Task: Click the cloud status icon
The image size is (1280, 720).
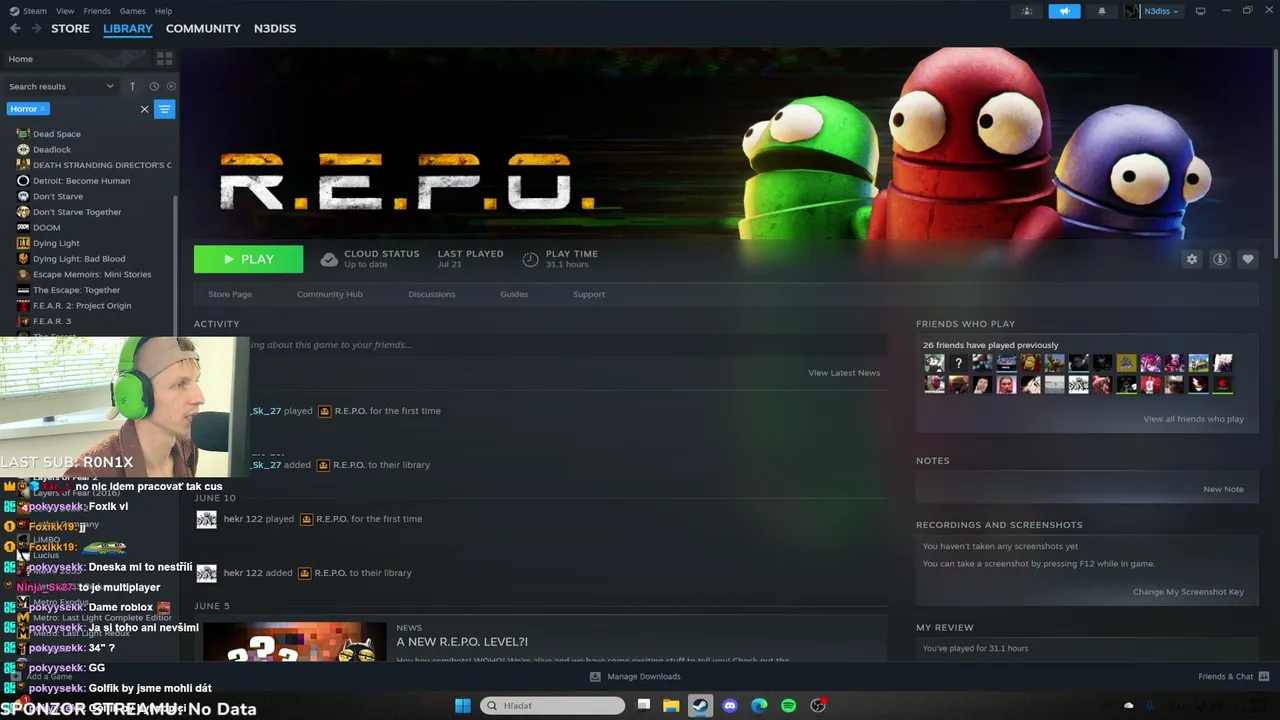Action: 329,259
